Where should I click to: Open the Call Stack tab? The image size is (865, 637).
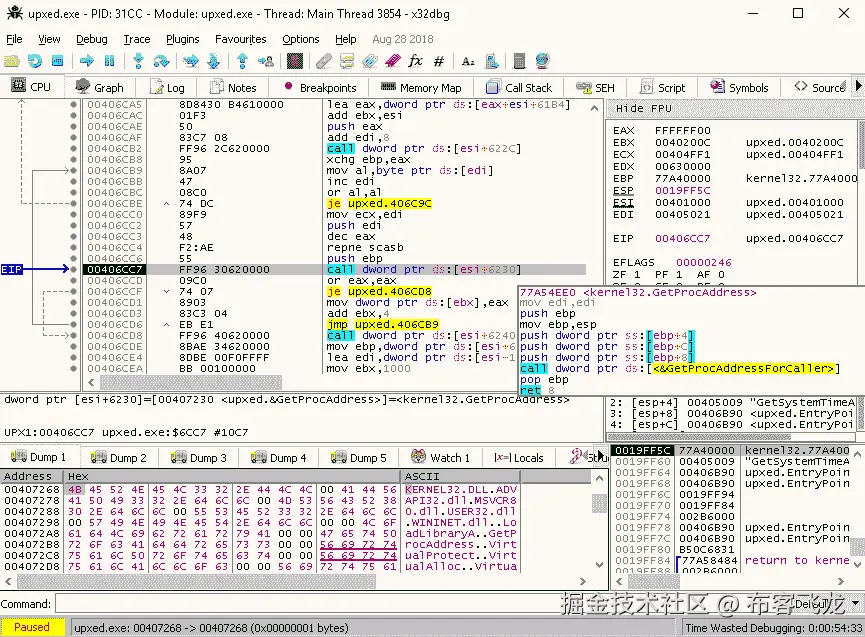(519, 88)
